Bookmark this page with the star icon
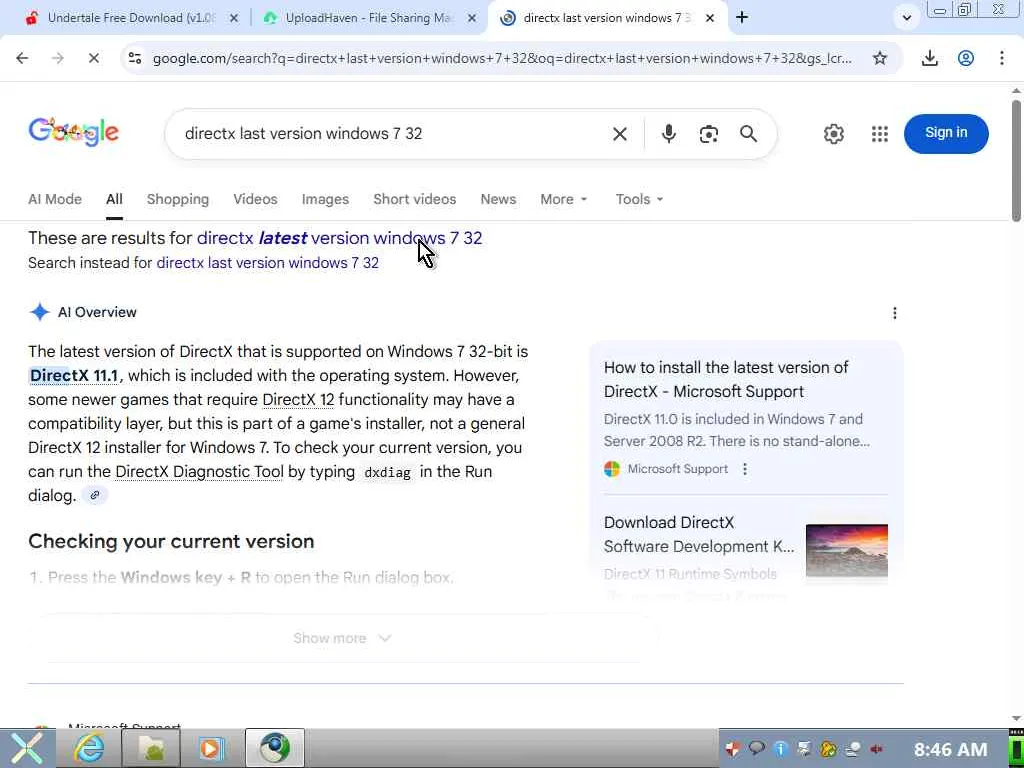Image resolution: width=1024 pixels, height=768 pixels. [x=880, y=58]
